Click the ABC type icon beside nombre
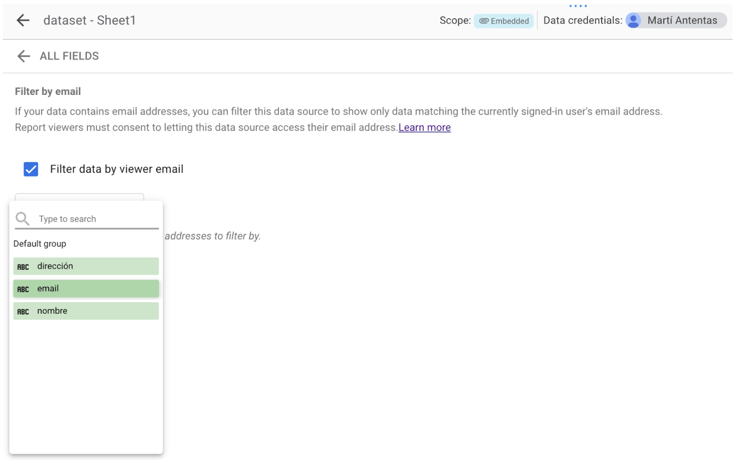Image resolution: width=734 pixels, height=460 pixels. (x=23, y=312)
